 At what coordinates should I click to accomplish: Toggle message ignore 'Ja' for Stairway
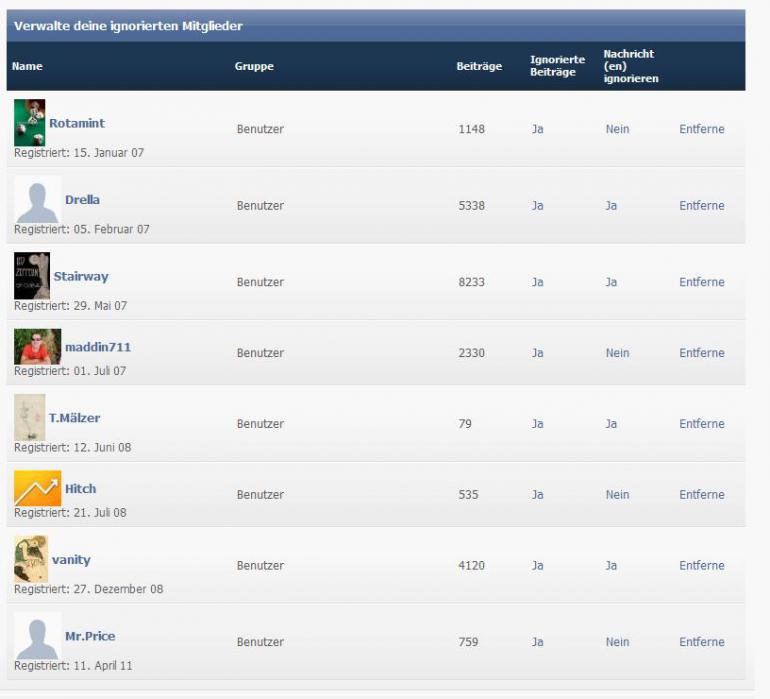611,282
